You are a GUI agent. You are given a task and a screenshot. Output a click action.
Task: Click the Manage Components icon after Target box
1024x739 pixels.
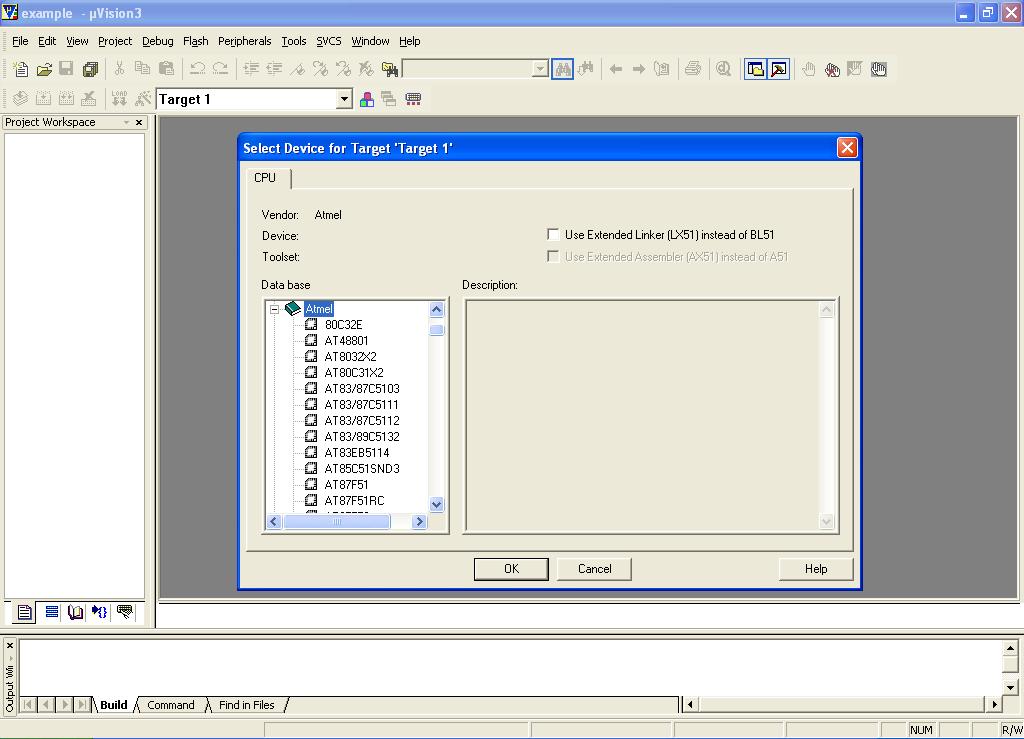tap(413, 99)
